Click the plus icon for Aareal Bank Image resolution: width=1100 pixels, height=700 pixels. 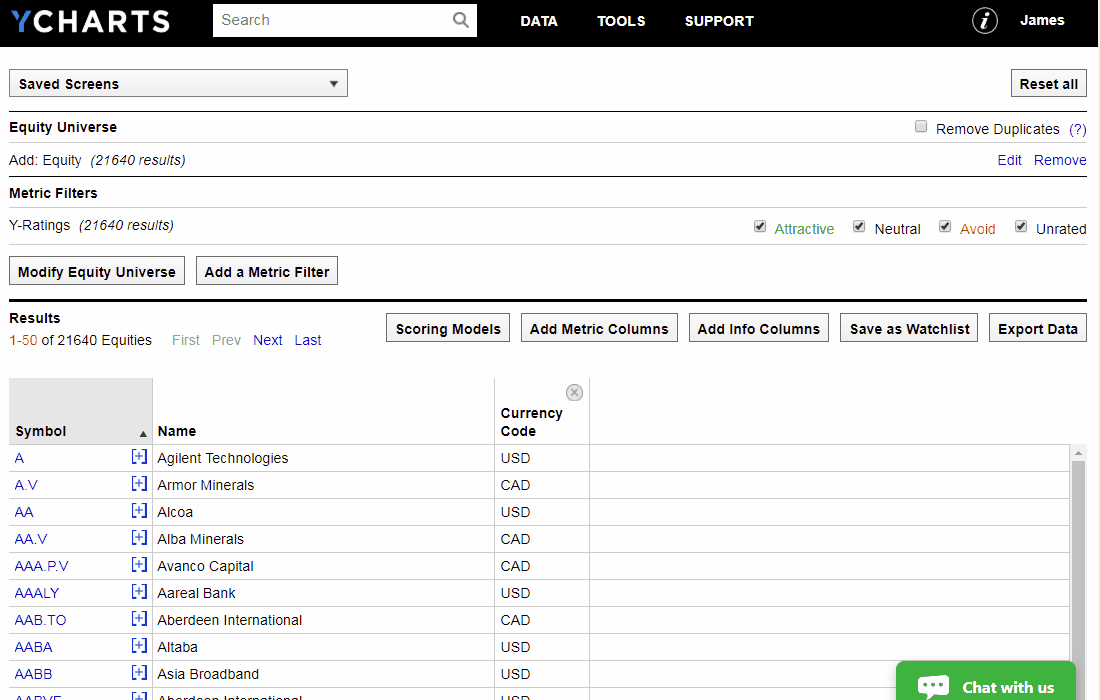tap(139, 592)
